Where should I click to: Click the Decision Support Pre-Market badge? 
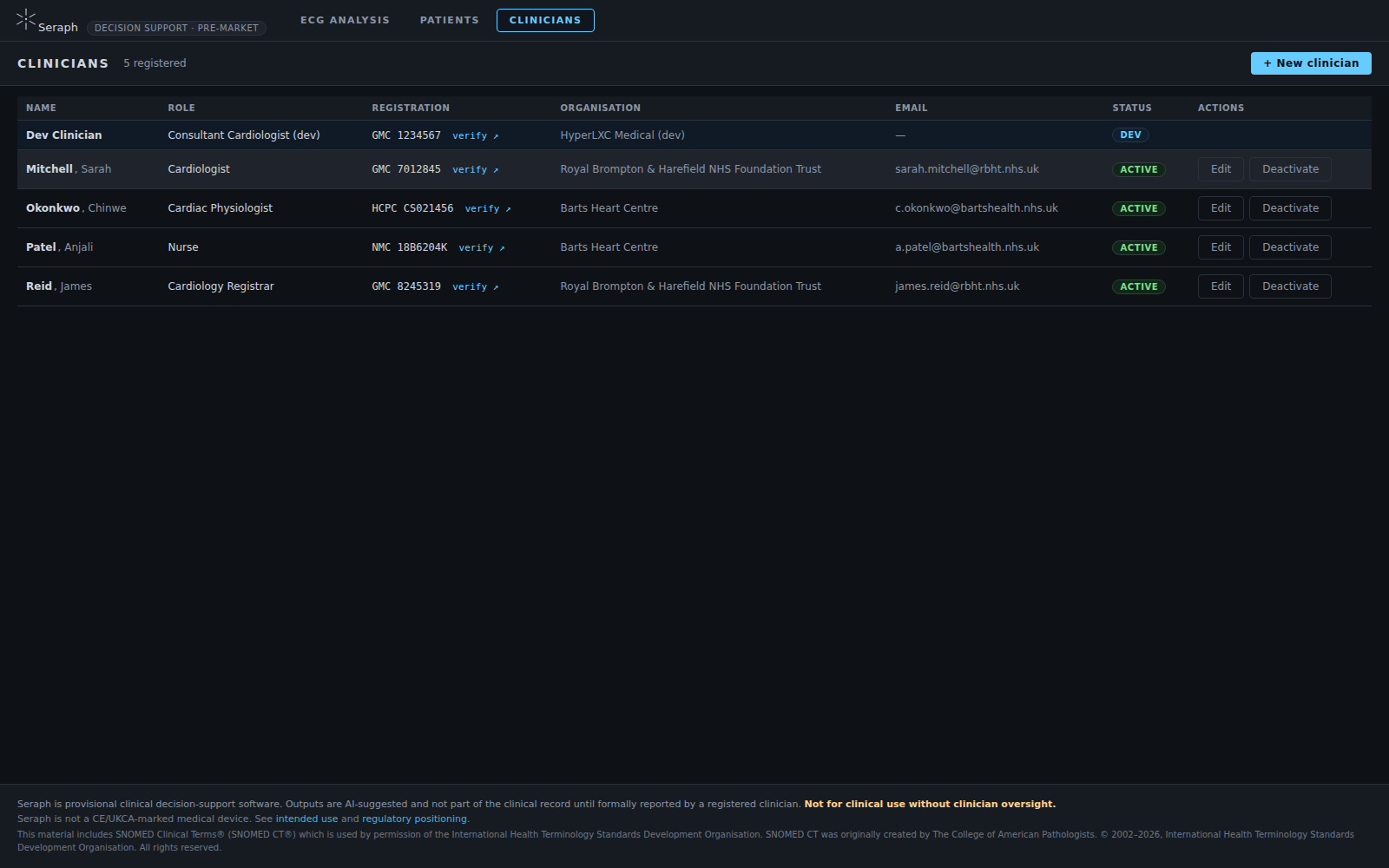176,28
